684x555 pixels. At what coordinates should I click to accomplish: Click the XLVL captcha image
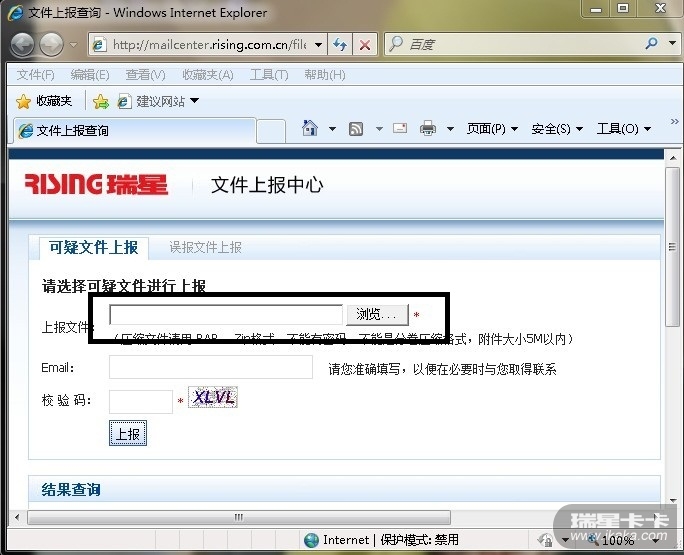[x=213, y=397]
